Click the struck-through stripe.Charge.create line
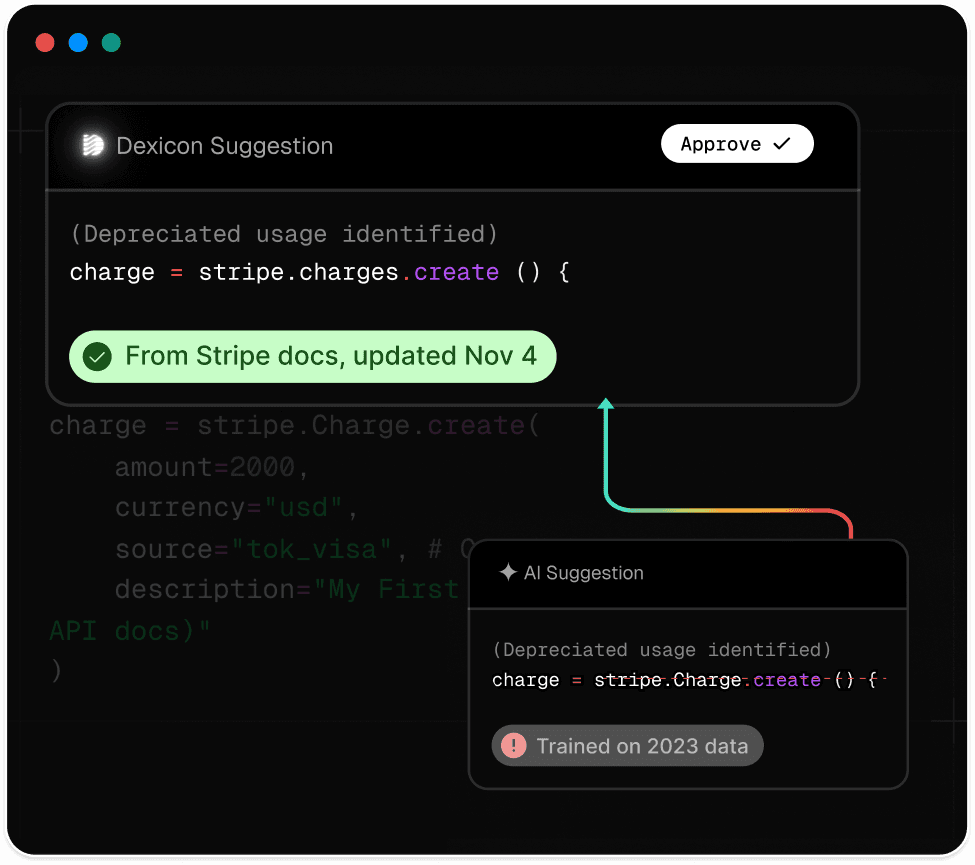Viewport: 975px width, 865px height. click(x=688, y=680)
